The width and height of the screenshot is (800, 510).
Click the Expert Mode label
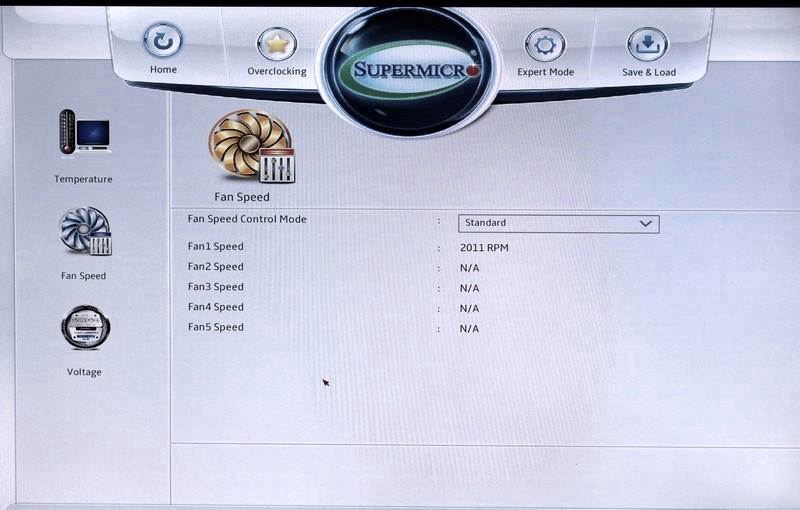(x=545, y=72)
